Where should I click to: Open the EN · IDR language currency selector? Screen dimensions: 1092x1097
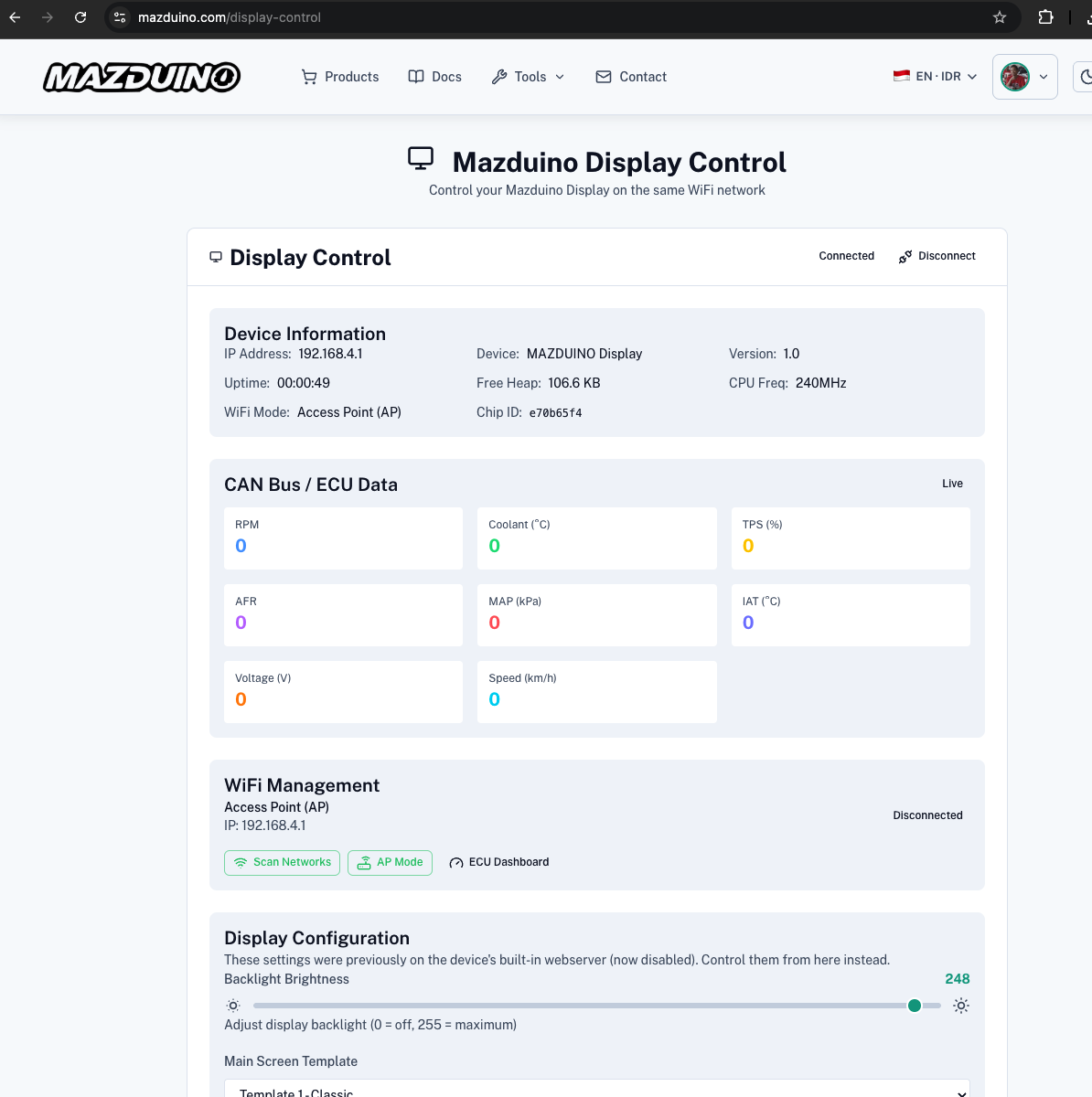point(935,77)
